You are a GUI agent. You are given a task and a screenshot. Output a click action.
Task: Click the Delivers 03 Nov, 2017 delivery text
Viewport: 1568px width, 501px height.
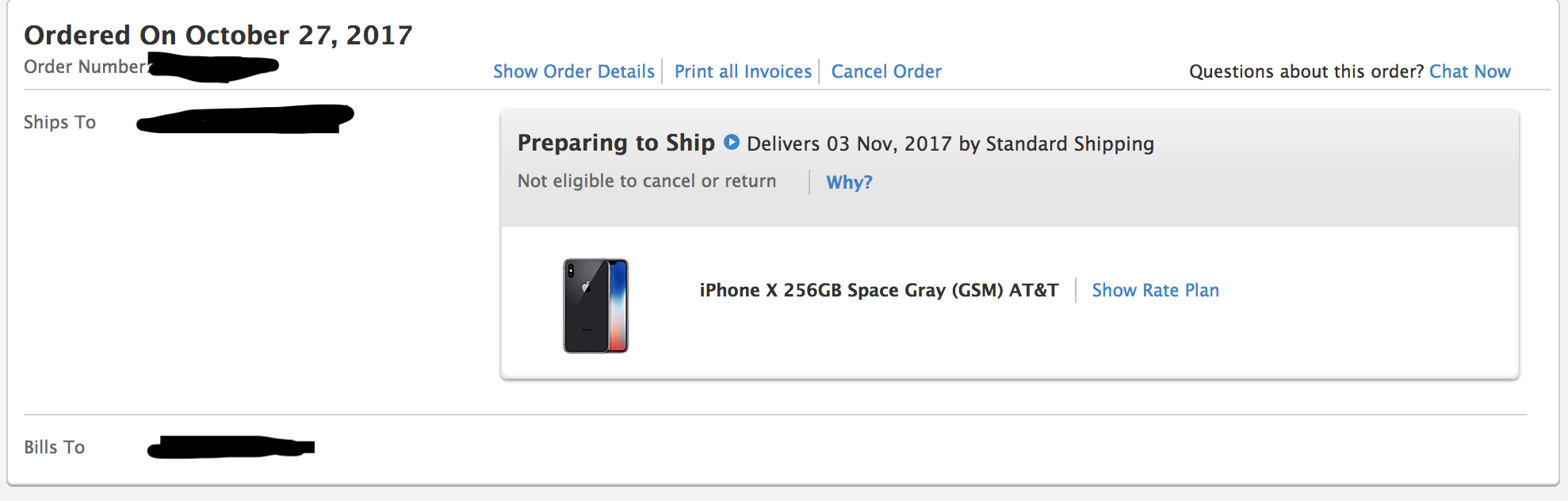point(950,143)
